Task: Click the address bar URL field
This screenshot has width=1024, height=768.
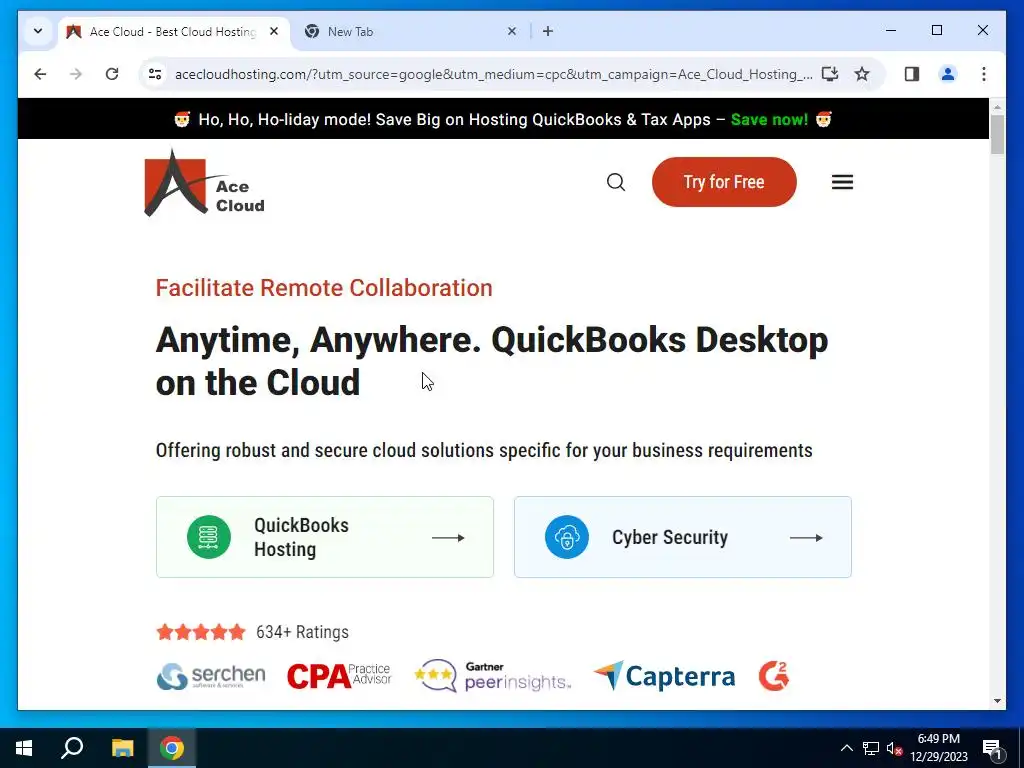Action: click(x=493, y=74)
